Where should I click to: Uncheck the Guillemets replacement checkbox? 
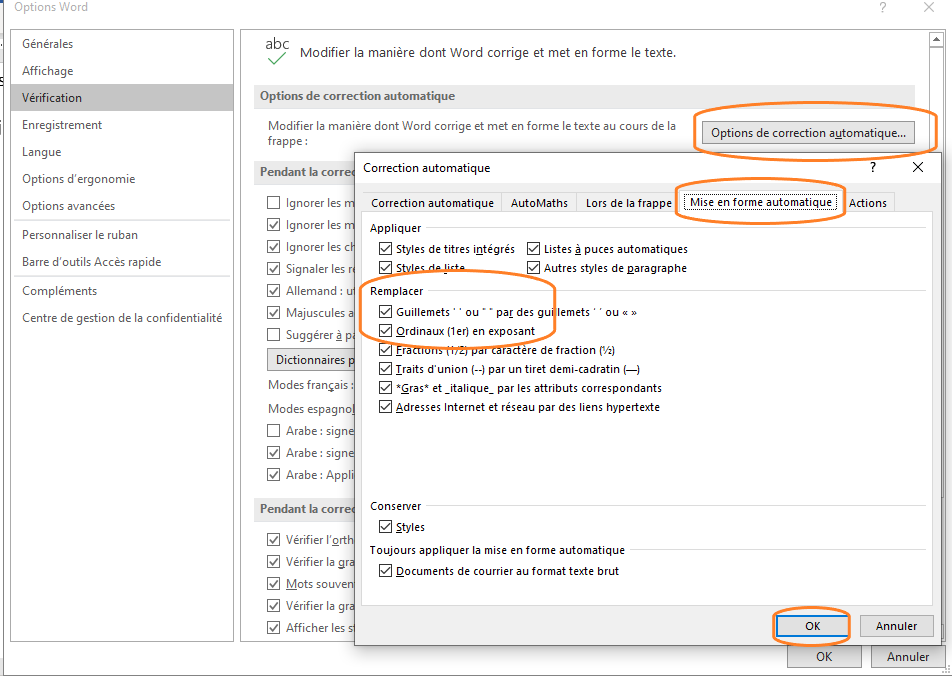pyautogui.click(x=385, y=312)
